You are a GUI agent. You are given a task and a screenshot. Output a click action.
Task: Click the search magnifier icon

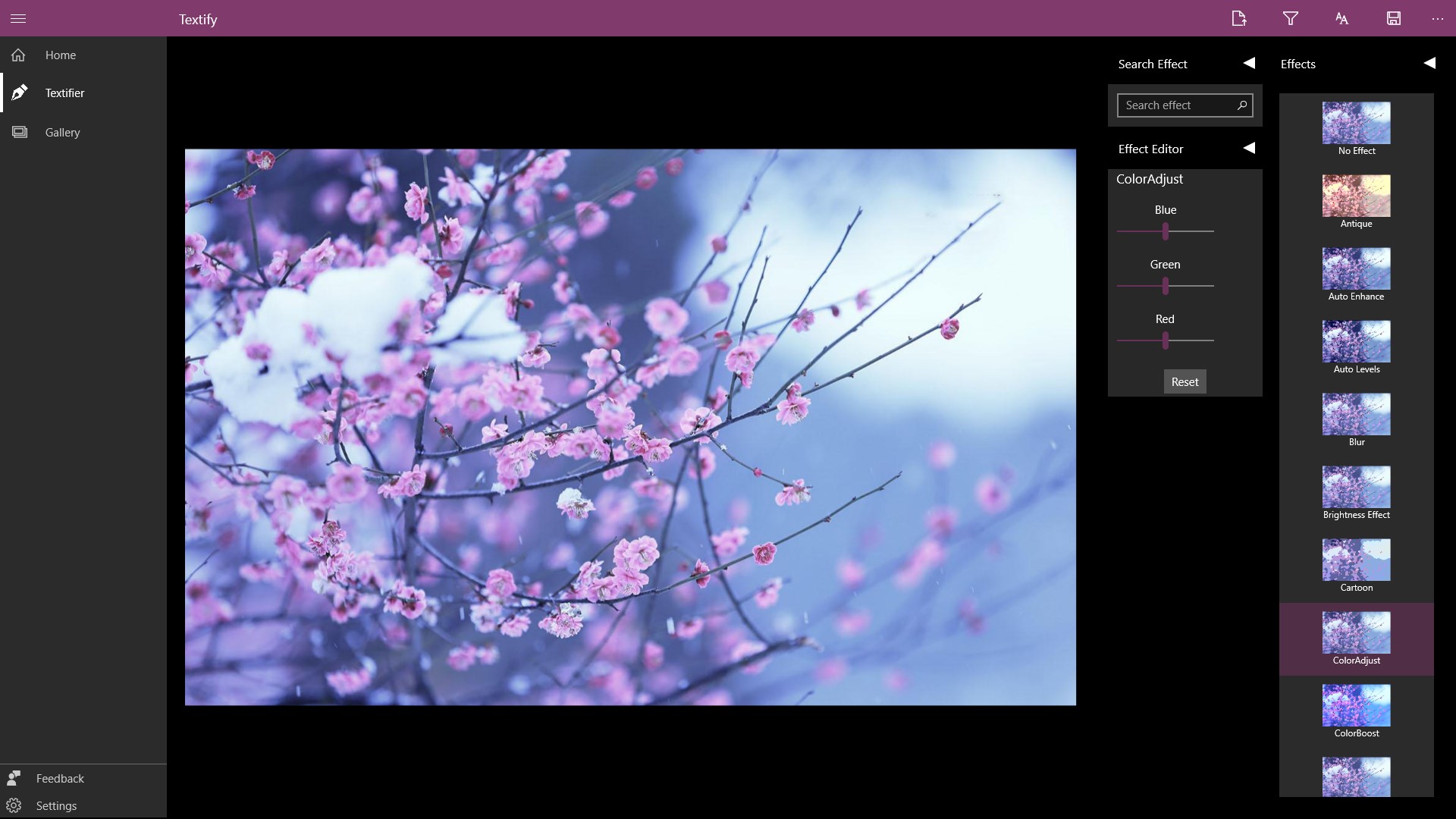[x=1241, y=105]
